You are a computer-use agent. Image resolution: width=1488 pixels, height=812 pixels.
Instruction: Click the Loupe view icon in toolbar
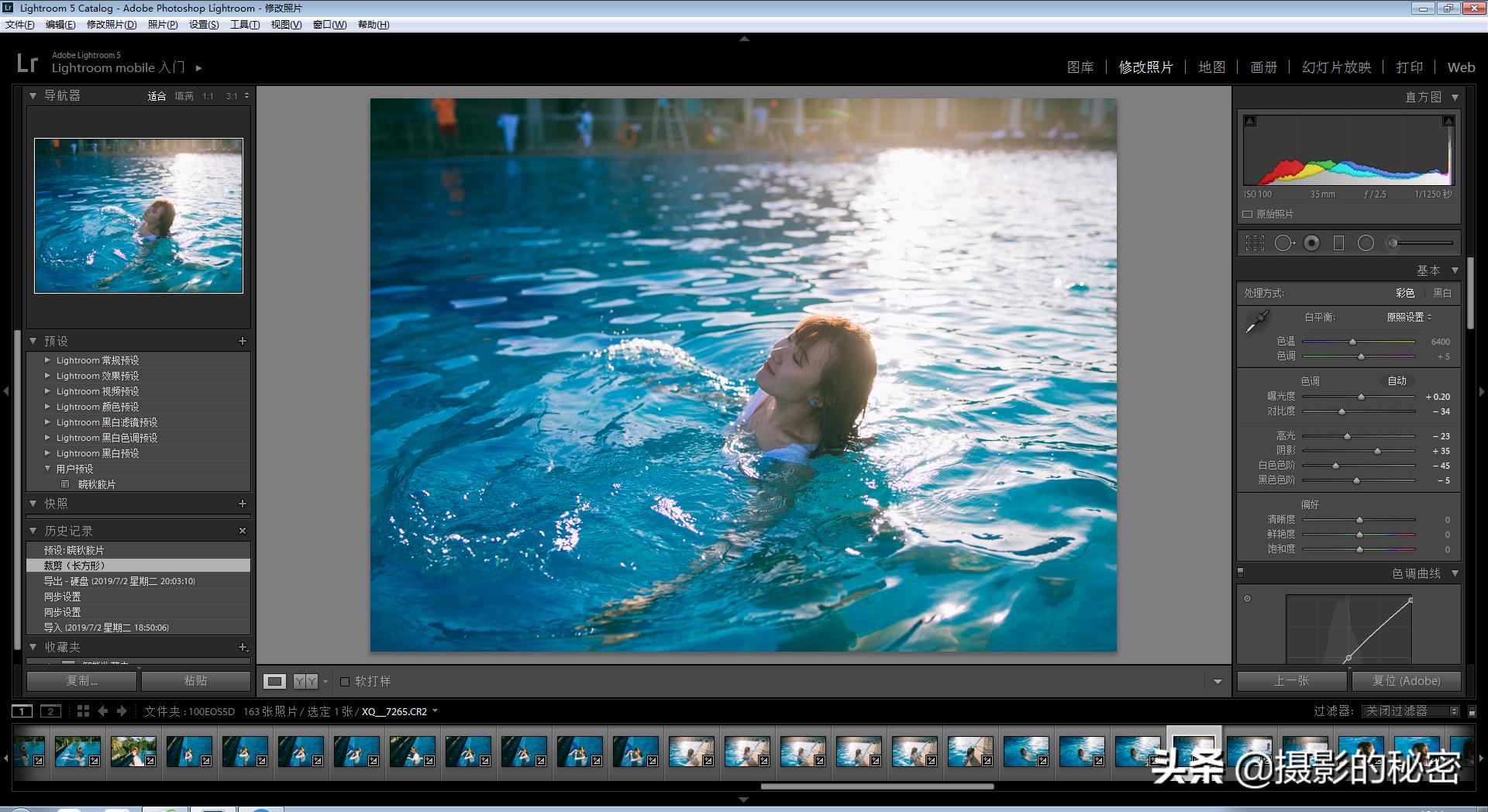point(274,681)
